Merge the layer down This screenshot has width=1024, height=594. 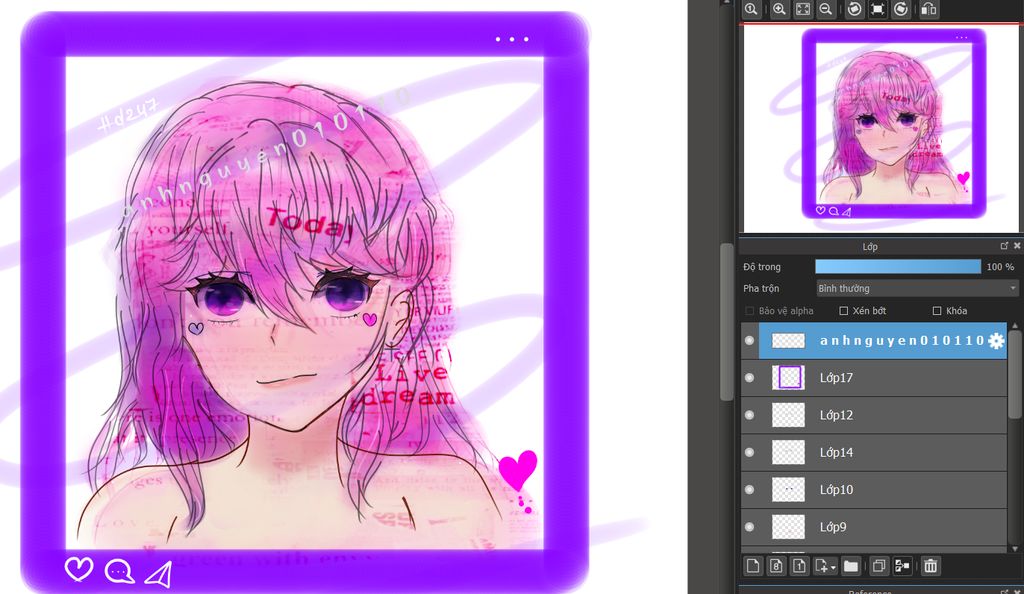coord(903,566)
